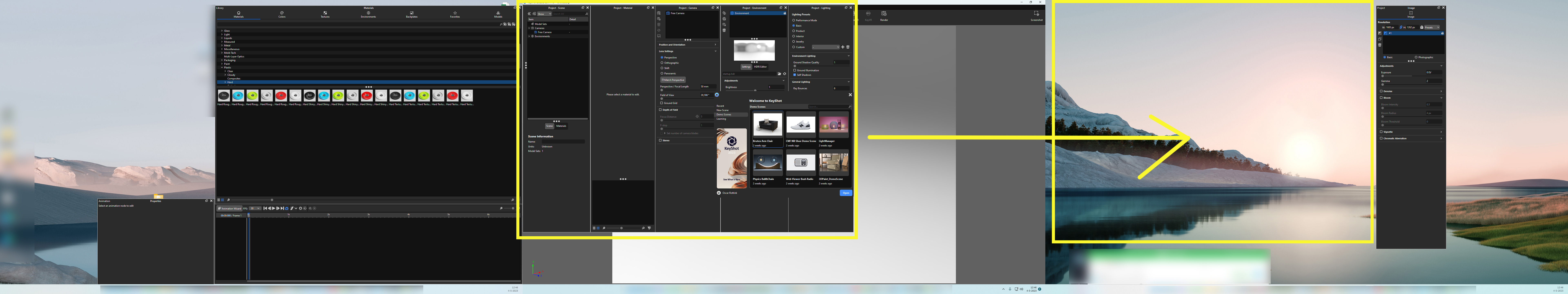Enable the Bloom checkbox
The image size is (1568, 294).
pyautogui.click(x=1381, y=97)
